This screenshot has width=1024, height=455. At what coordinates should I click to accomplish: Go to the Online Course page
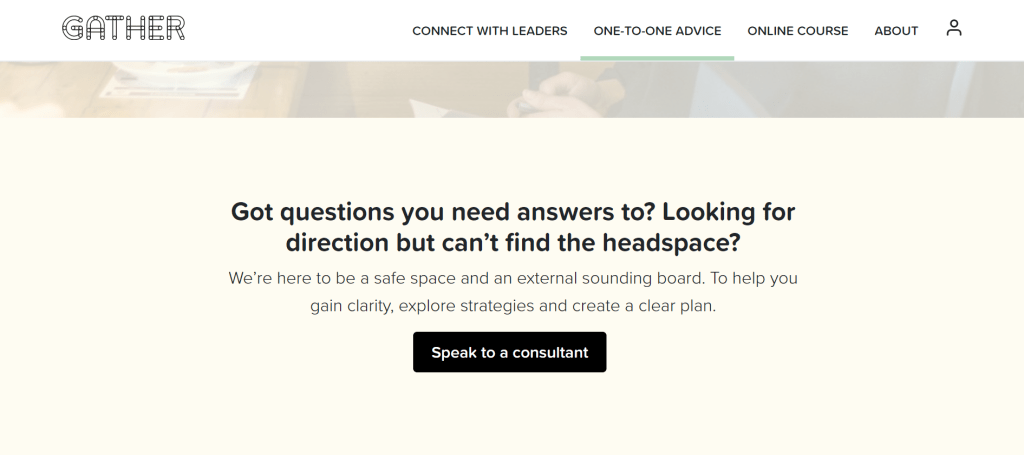[797, 31]
